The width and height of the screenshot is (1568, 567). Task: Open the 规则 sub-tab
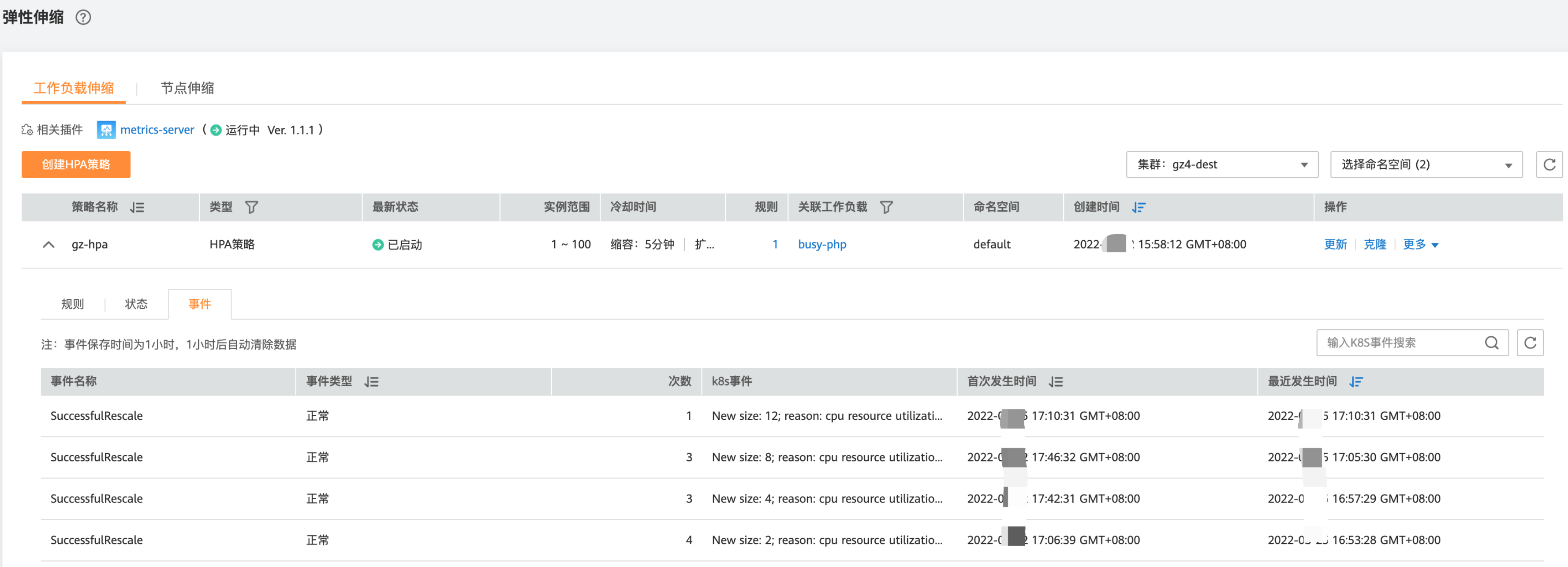(72, 304)
